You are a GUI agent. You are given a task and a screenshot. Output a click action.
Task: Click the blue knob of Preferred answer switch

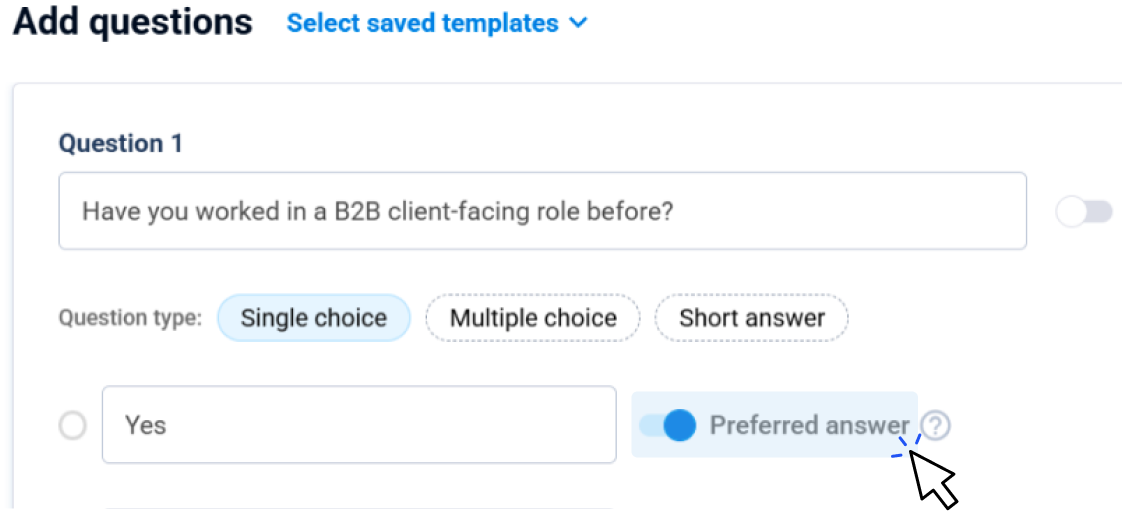(679, 426)
